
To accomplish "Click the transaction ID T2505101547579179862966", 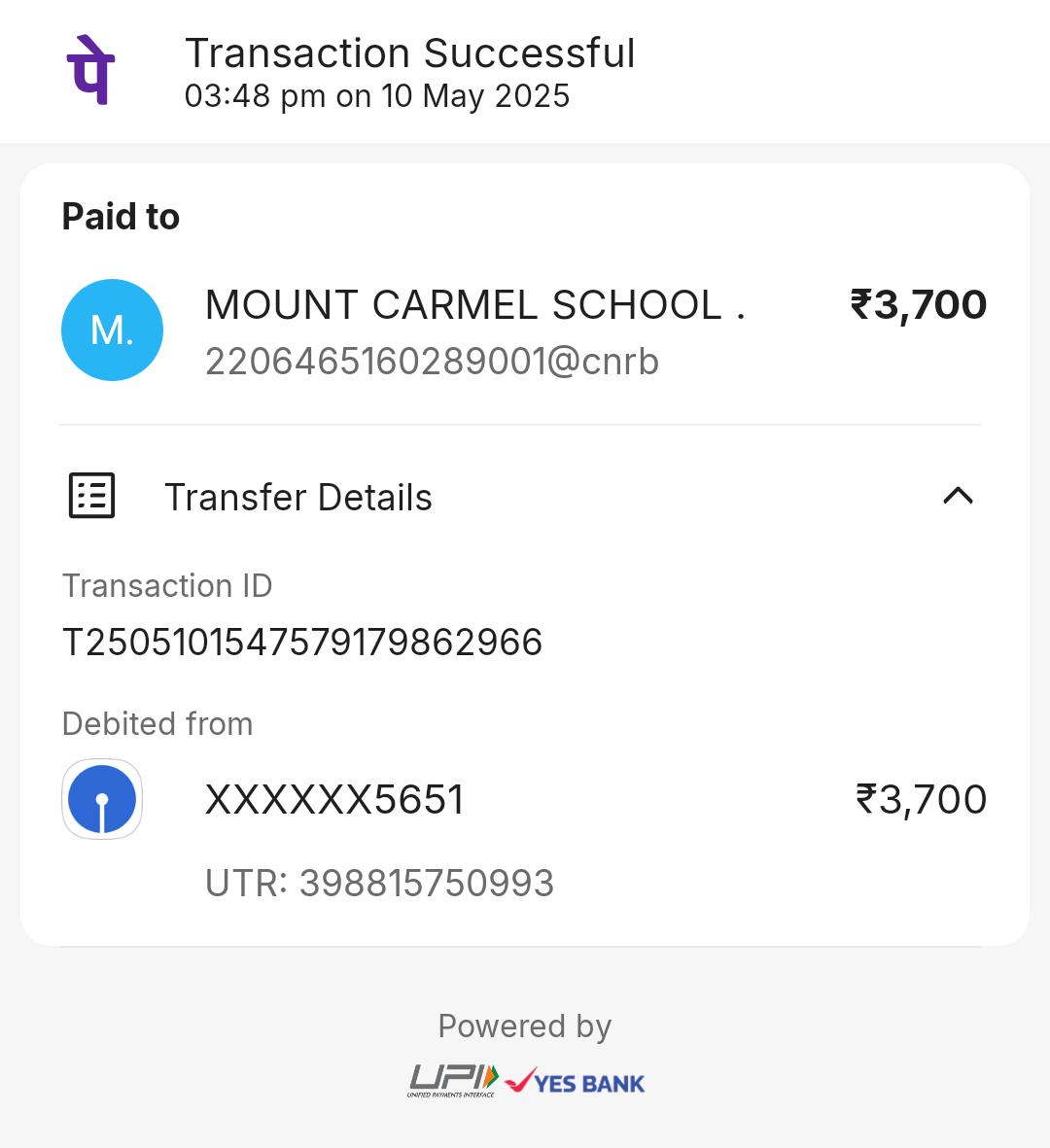I will click(302, 643).
